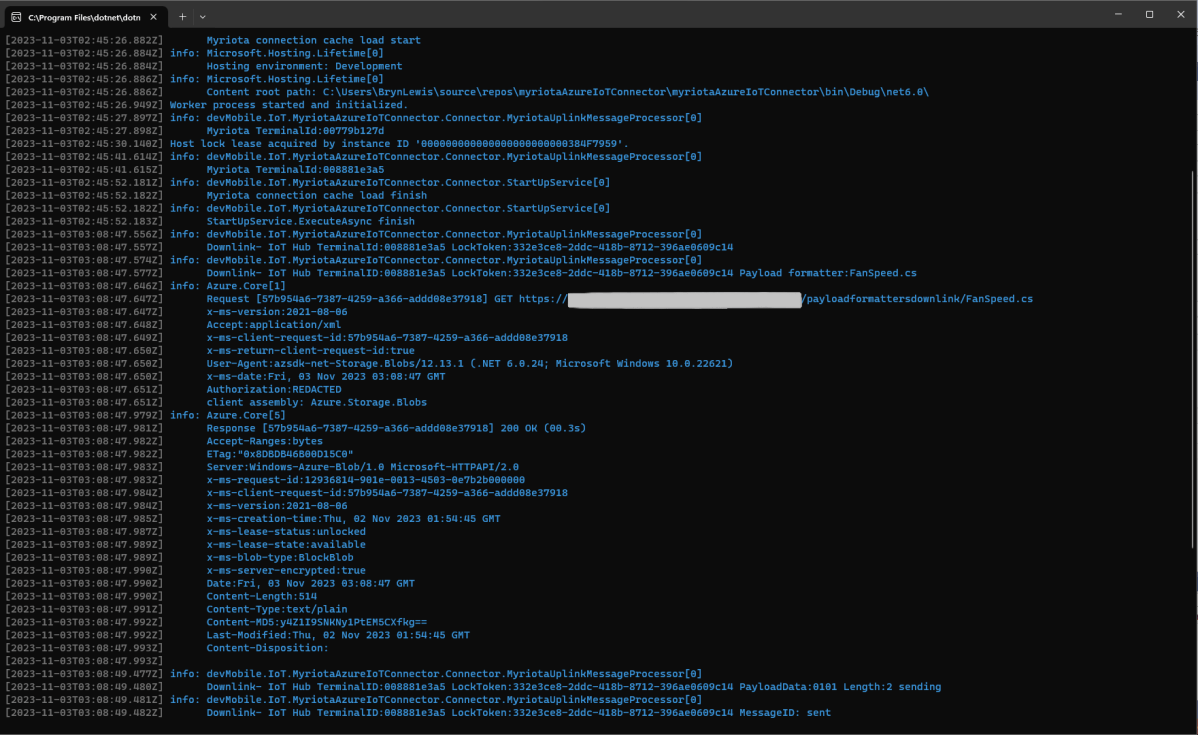Click 'Server:Windows-Azure-Blob/1.0 Microsoft-HTTPAPI/2.0' line

(x=362, y=468)
